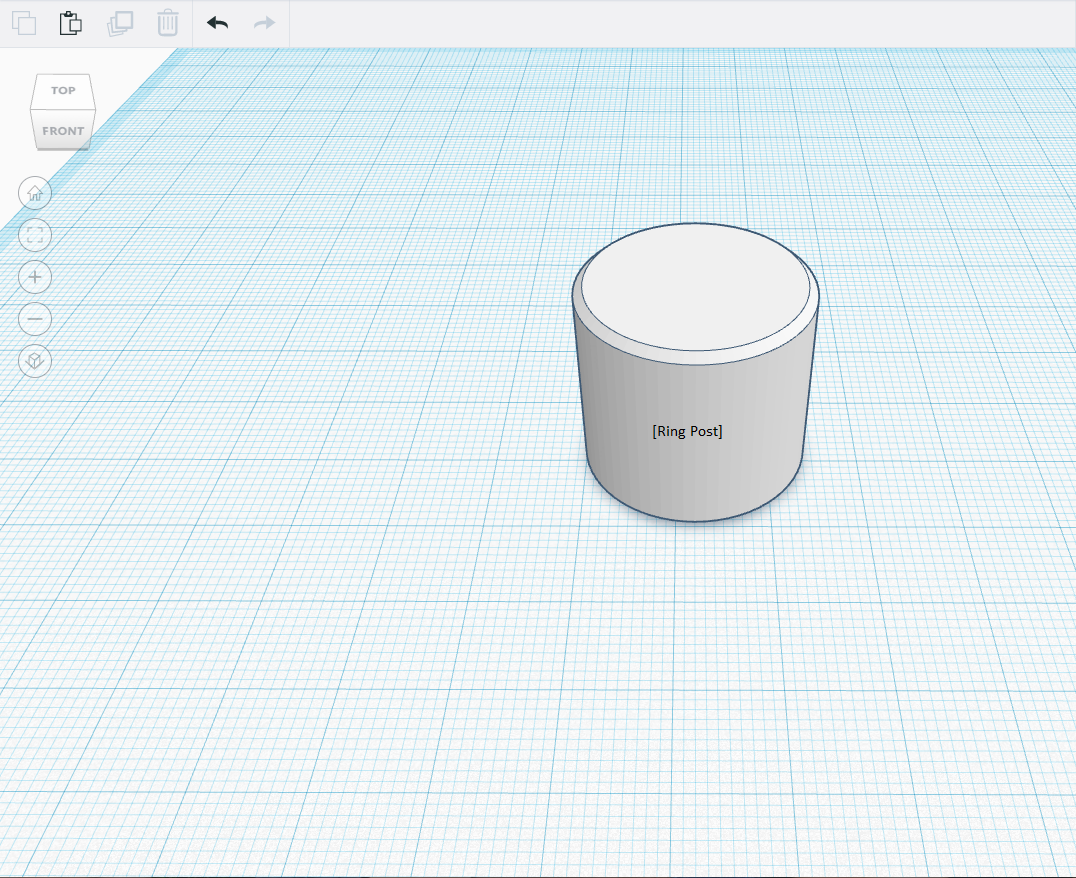Toggle between perspective and orthographic view
This screenshot has width=1076, height=878.
34,361
